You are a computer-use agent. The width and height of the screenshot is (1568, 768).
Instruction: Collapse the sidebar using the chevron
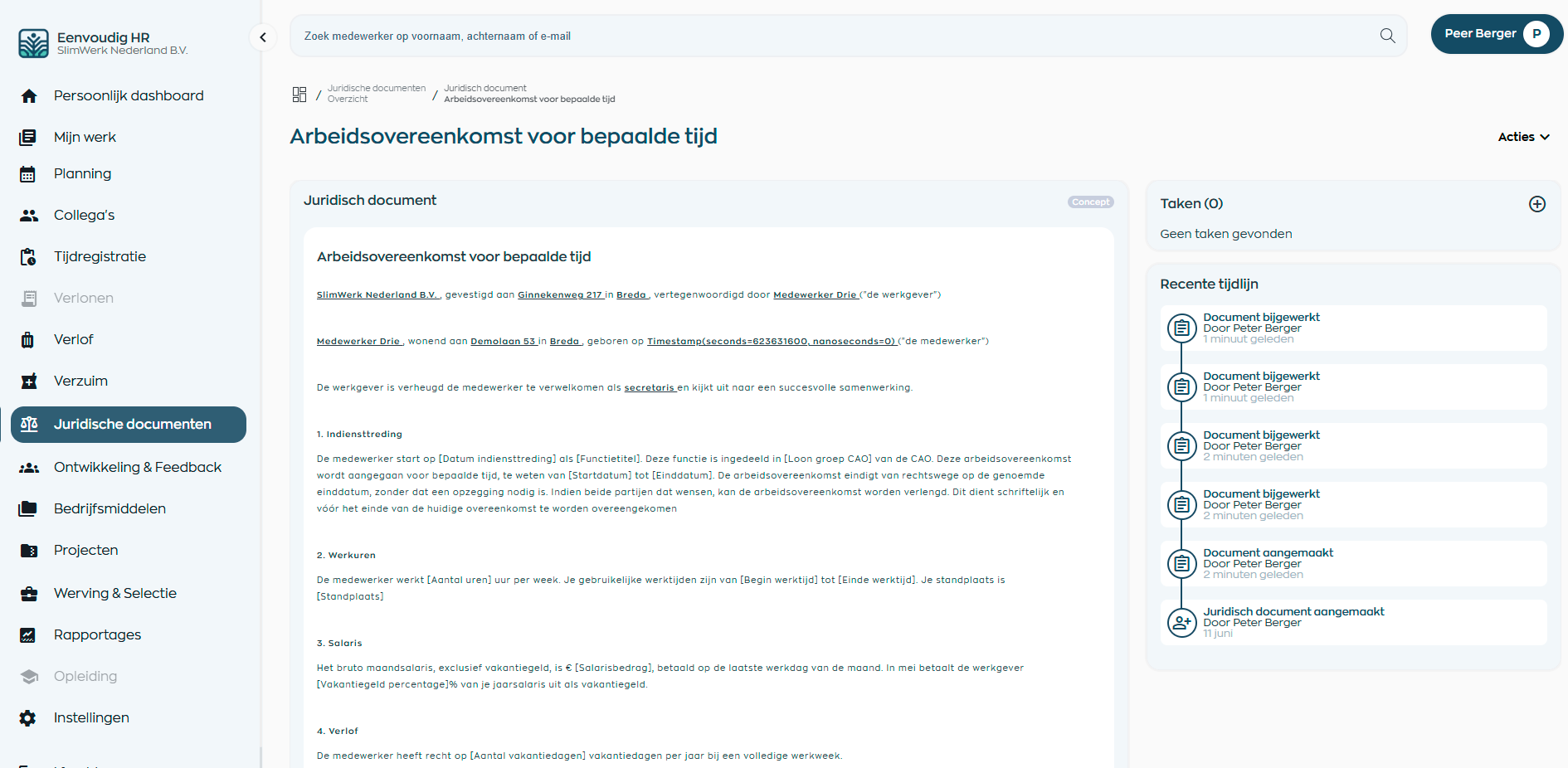click(x=263, y=37)
